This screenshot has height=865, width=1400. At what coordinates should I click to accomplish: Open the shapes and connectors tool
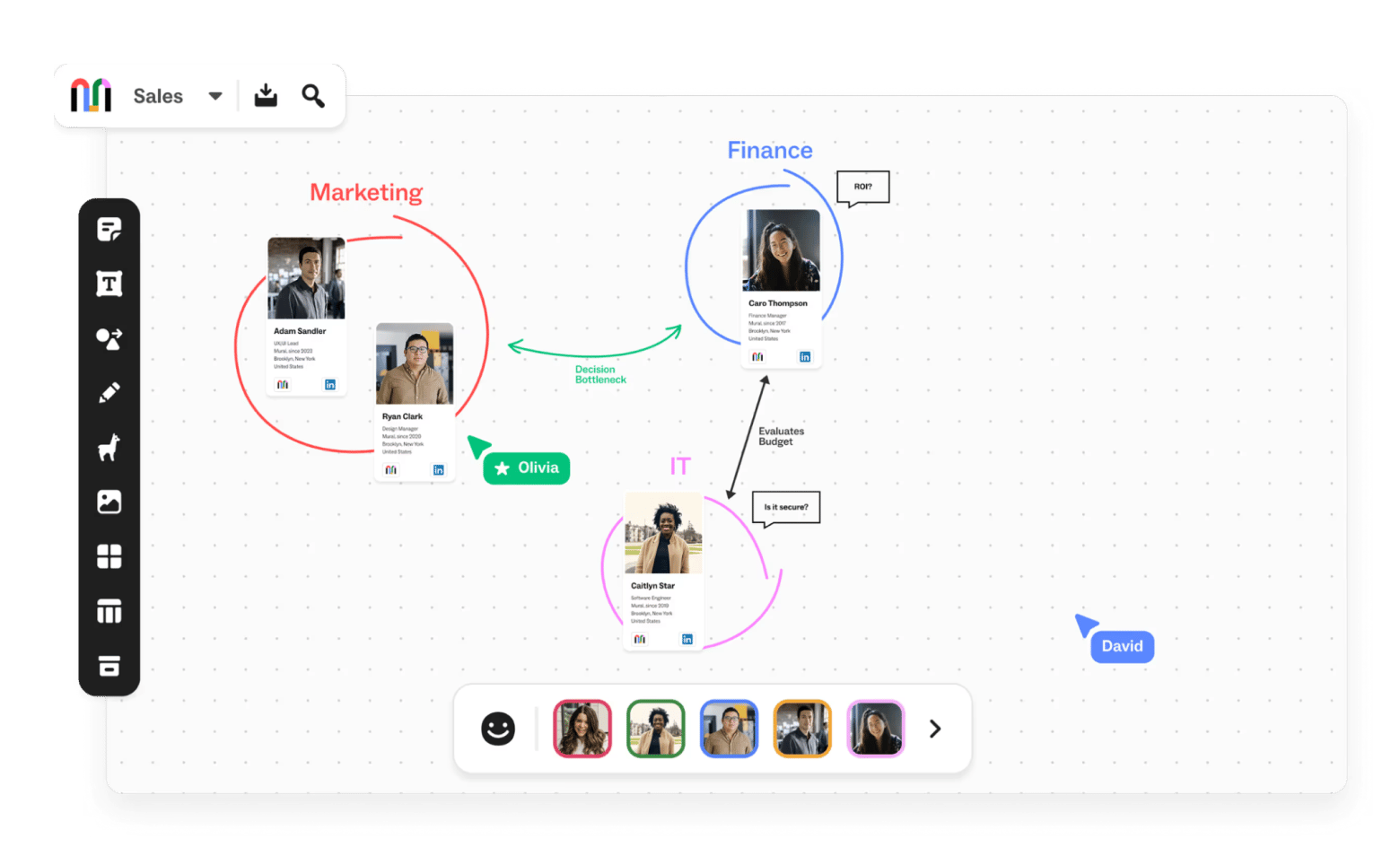click(109, 338)
